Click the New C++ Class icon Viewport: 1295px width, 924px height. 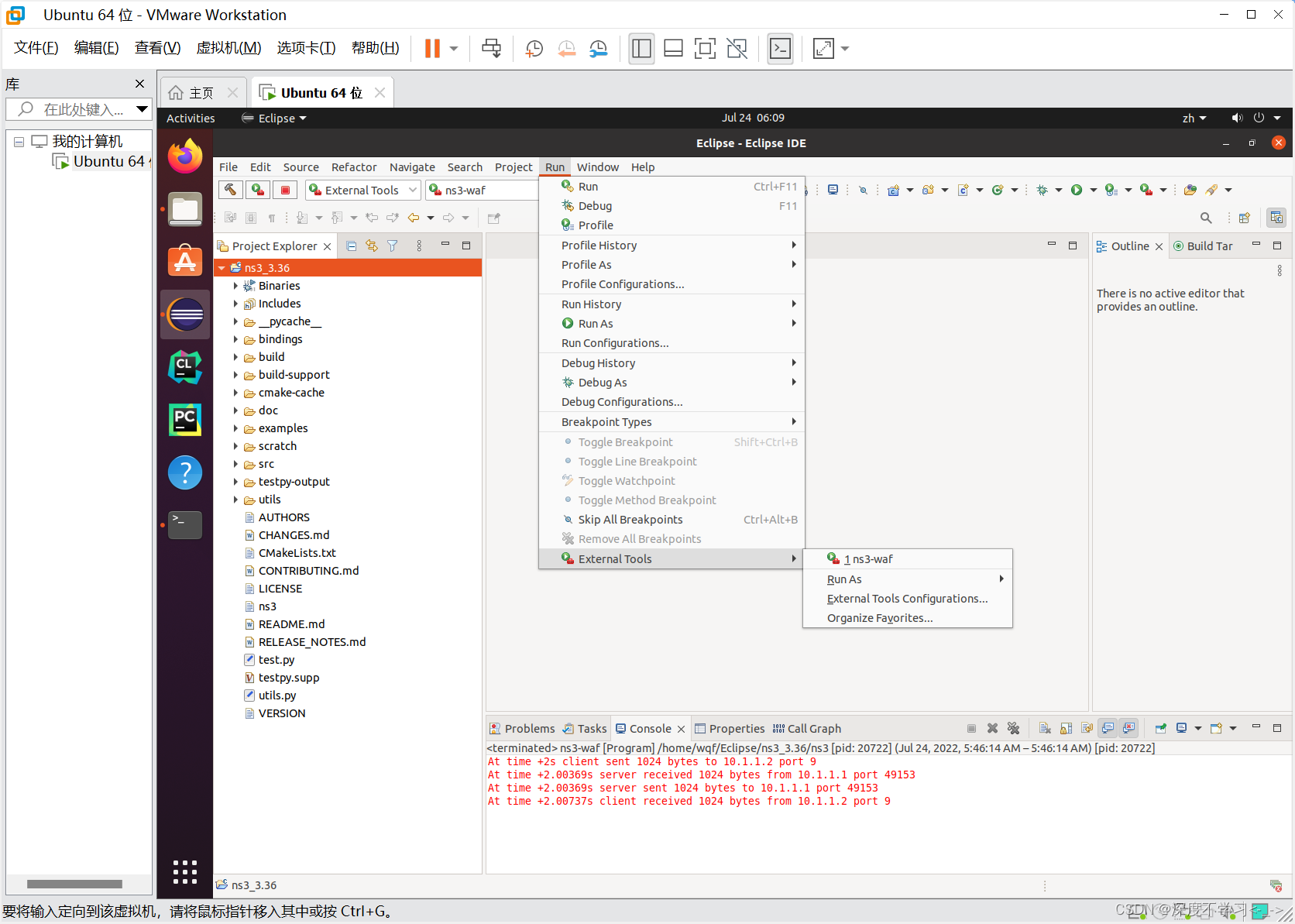998,190
